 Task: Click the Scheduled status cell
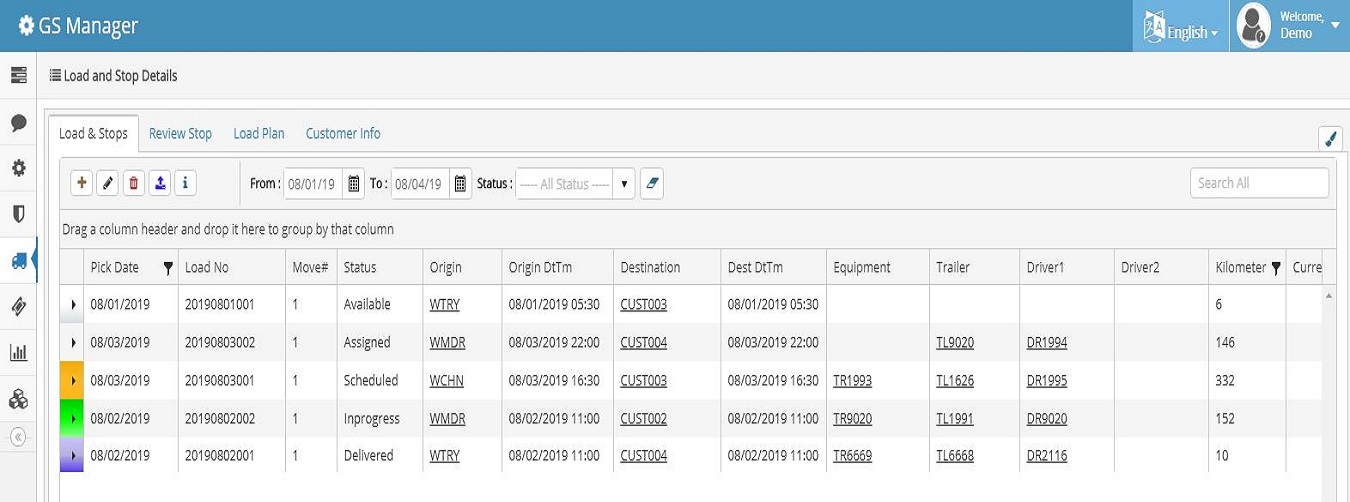click(x=371, y=380)
